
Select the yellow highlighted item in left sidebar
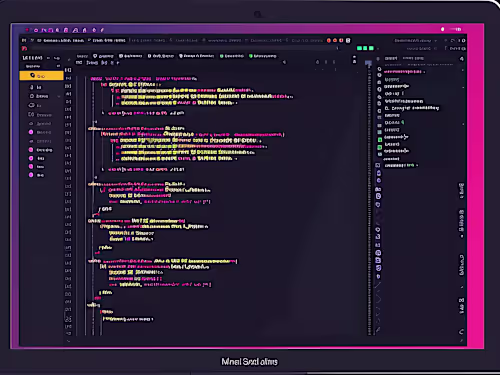coord(41,76)
